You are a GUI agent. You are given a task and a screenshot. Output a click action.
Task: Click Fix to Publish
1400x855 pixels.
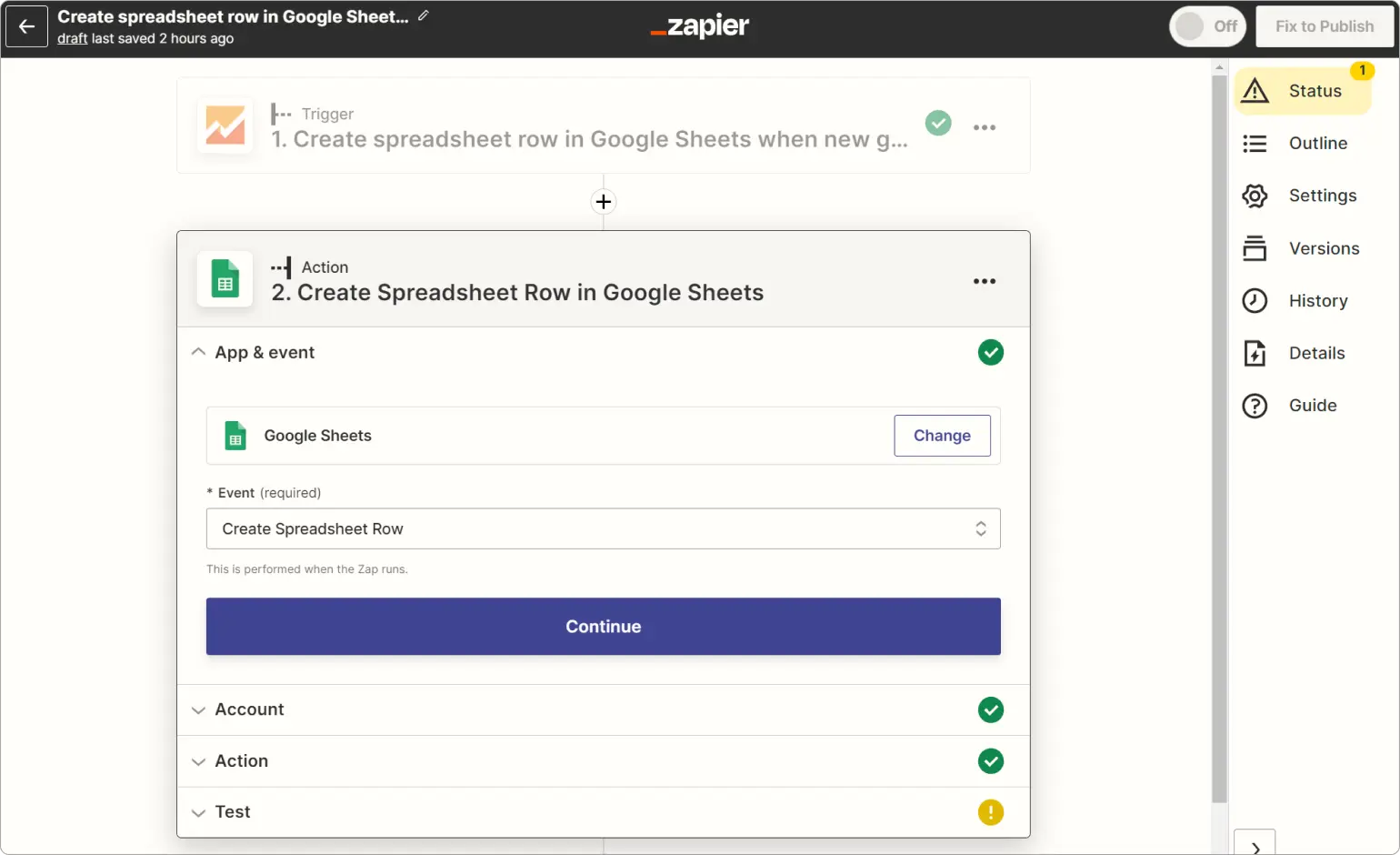[1324, 26]
